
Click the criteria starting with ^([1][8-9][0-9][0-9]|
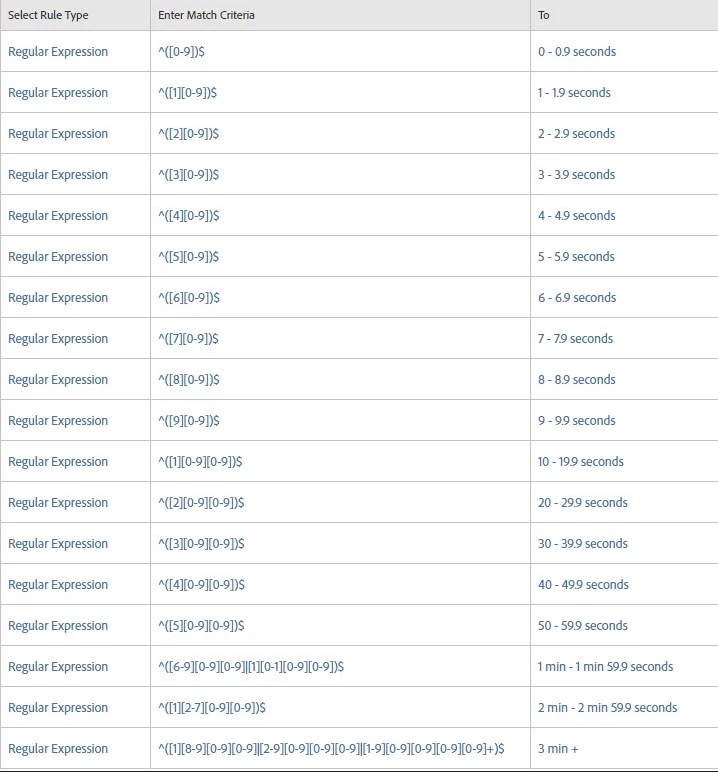(x=331, y=749)
